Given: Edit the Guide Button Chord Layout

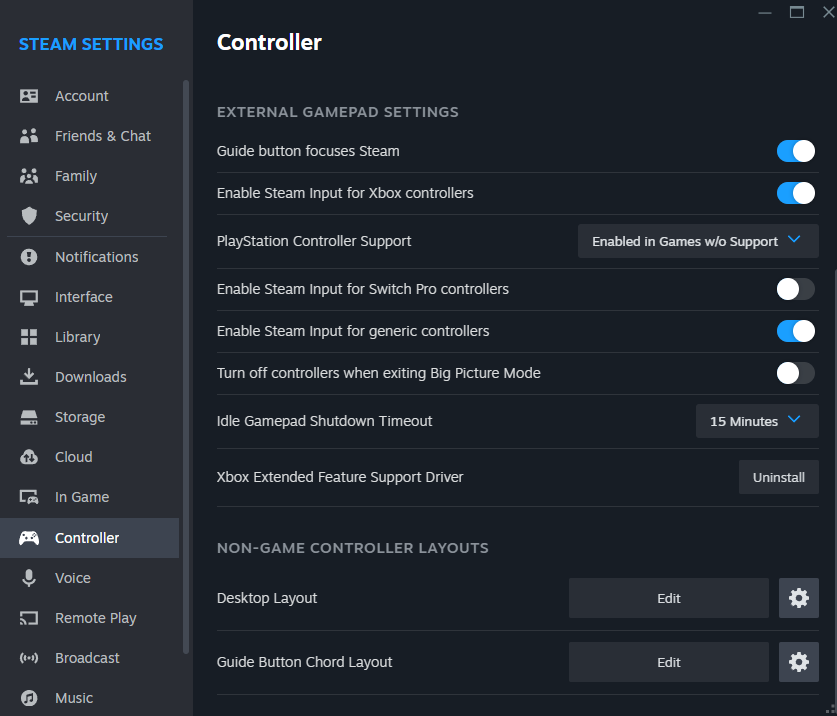Looking at the screenshot, I should point(668,662).
